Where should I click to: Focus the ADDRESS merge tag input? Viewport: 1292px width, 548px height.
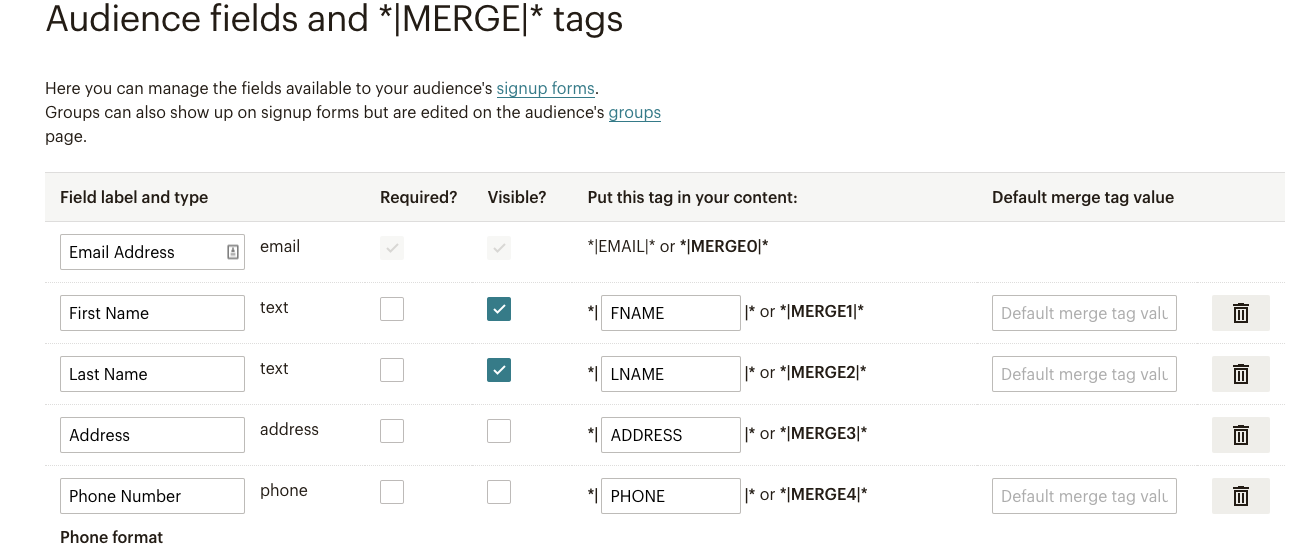point(670,435)
